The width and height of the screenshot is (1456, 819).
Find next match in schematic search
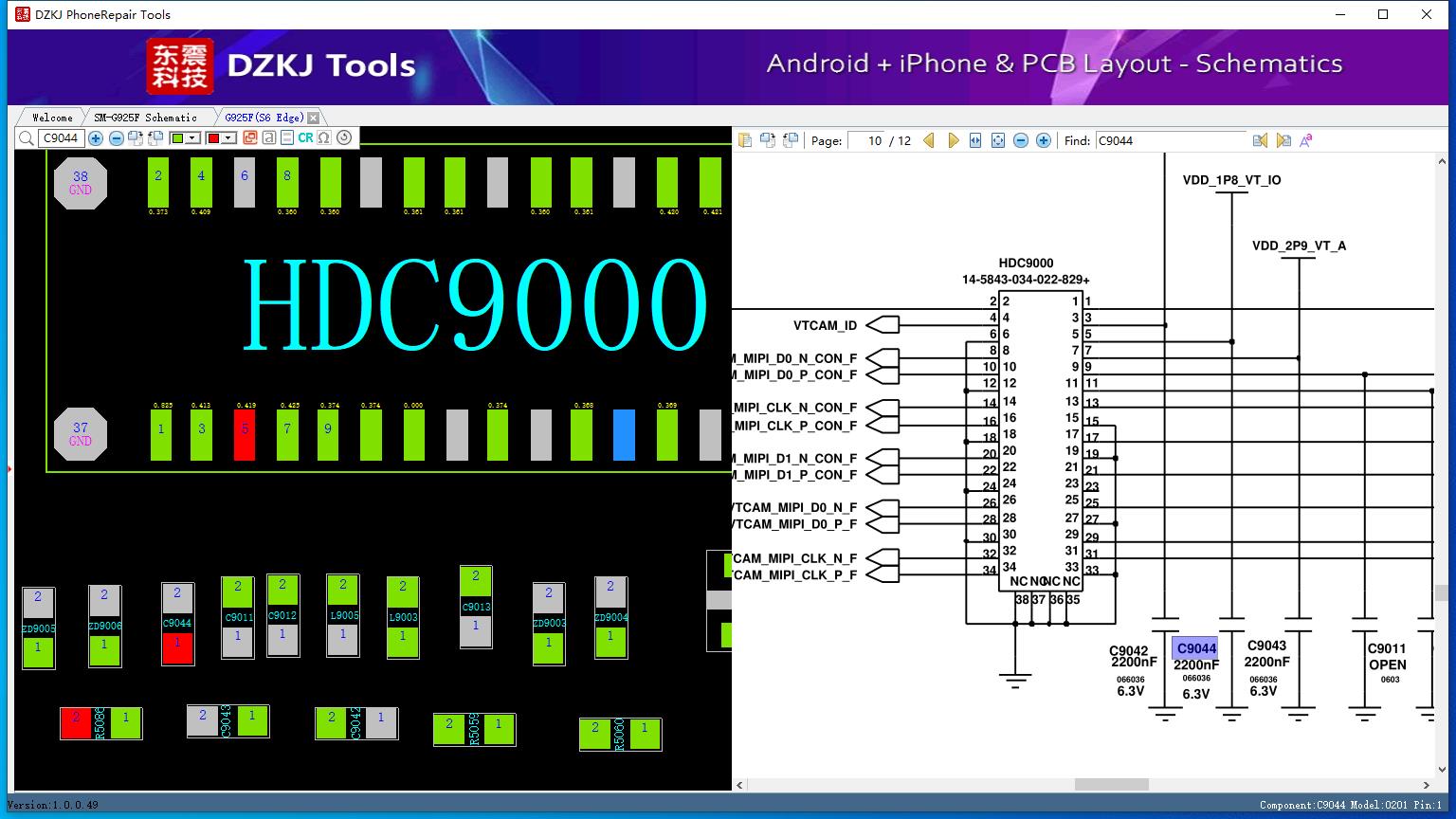1283,140
